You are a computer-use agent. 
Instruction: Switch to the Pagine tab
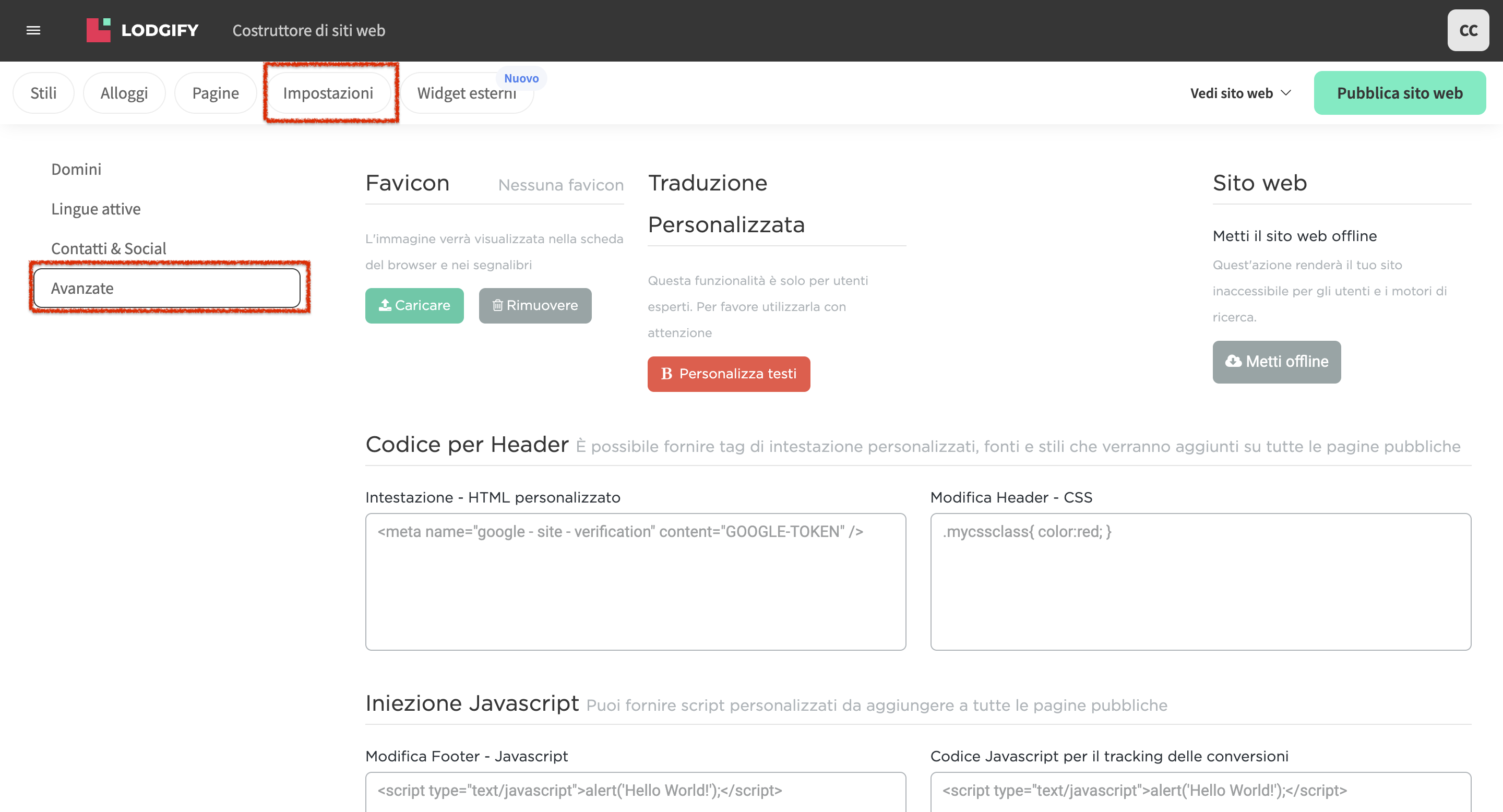(216, 93)
